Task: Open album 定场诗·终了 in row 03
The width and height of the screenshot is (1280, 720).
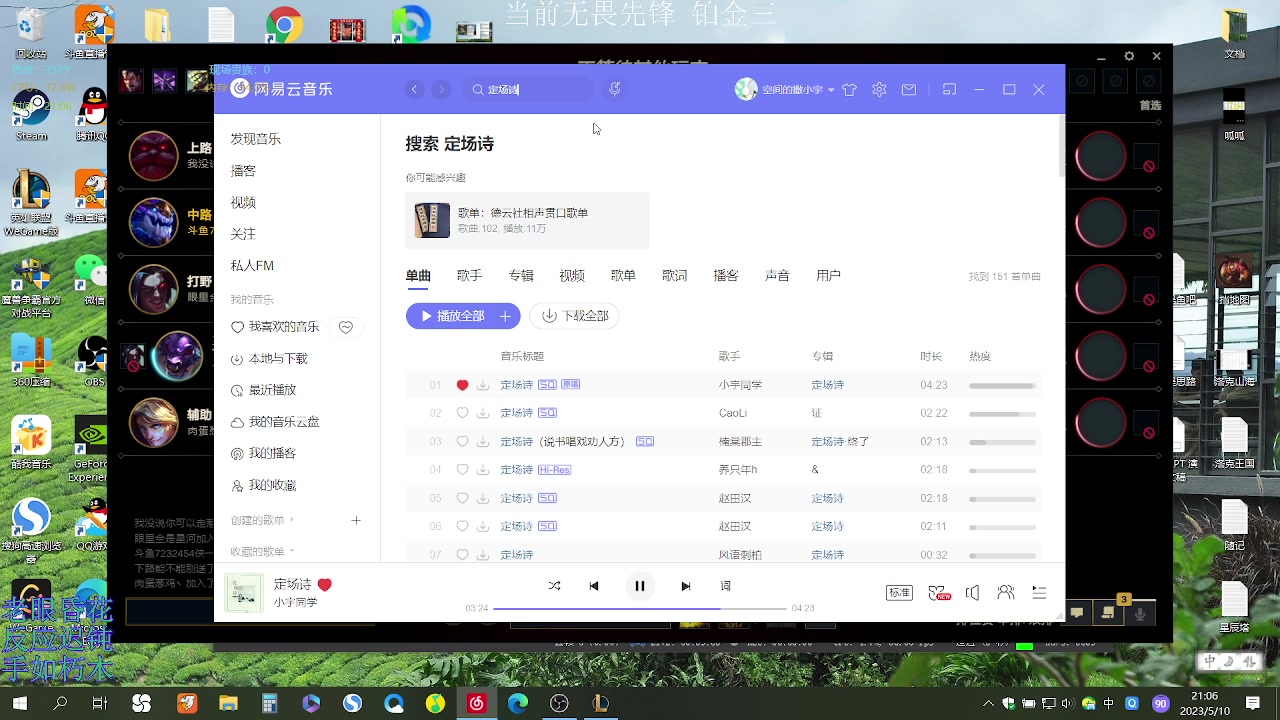Action: [840, 441]
